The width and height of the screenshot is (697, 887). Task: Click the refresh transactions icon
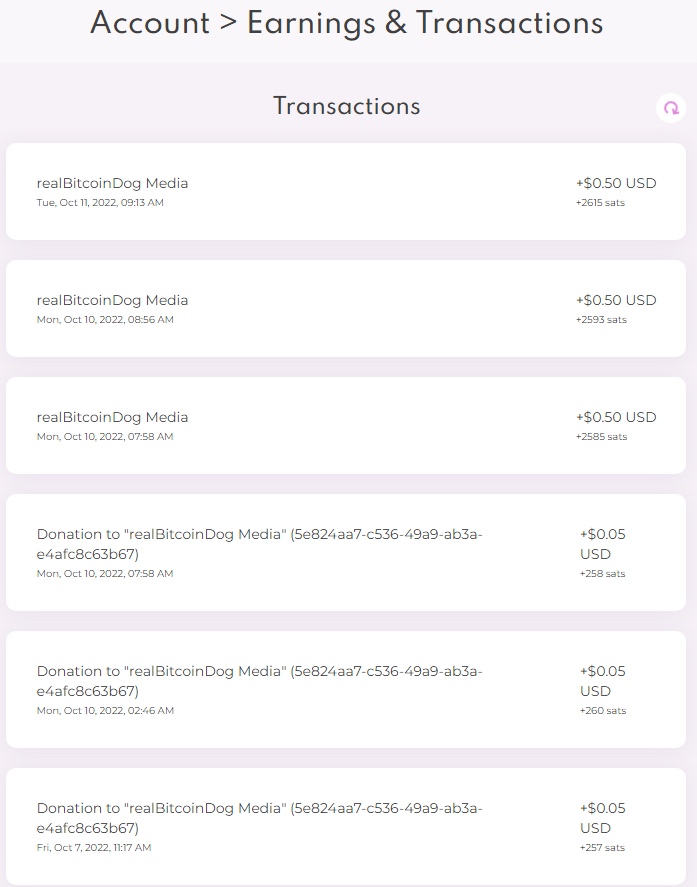pos(671,107)
